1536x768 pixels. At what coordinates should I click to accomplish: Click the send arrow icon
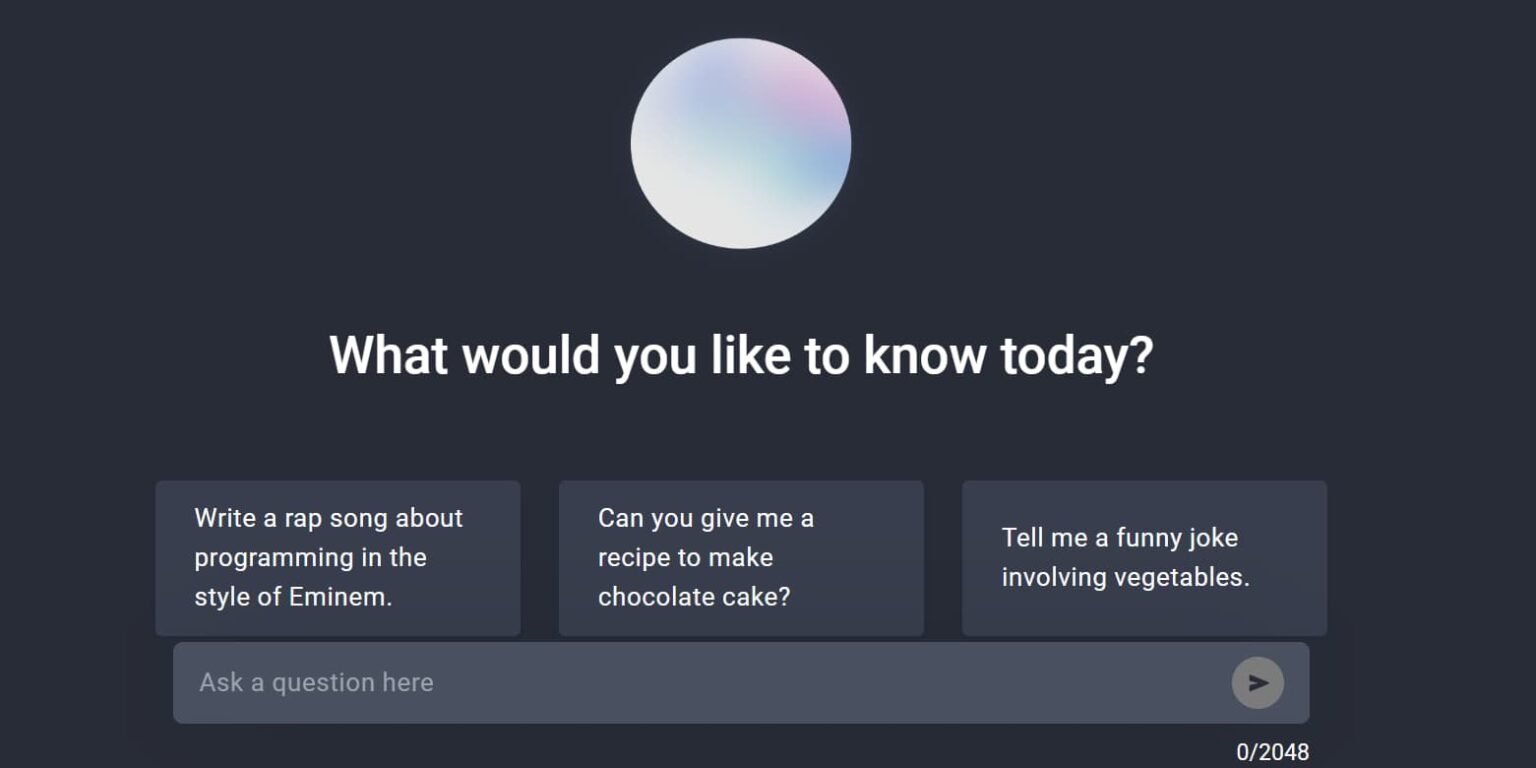tap(1257, 683)
